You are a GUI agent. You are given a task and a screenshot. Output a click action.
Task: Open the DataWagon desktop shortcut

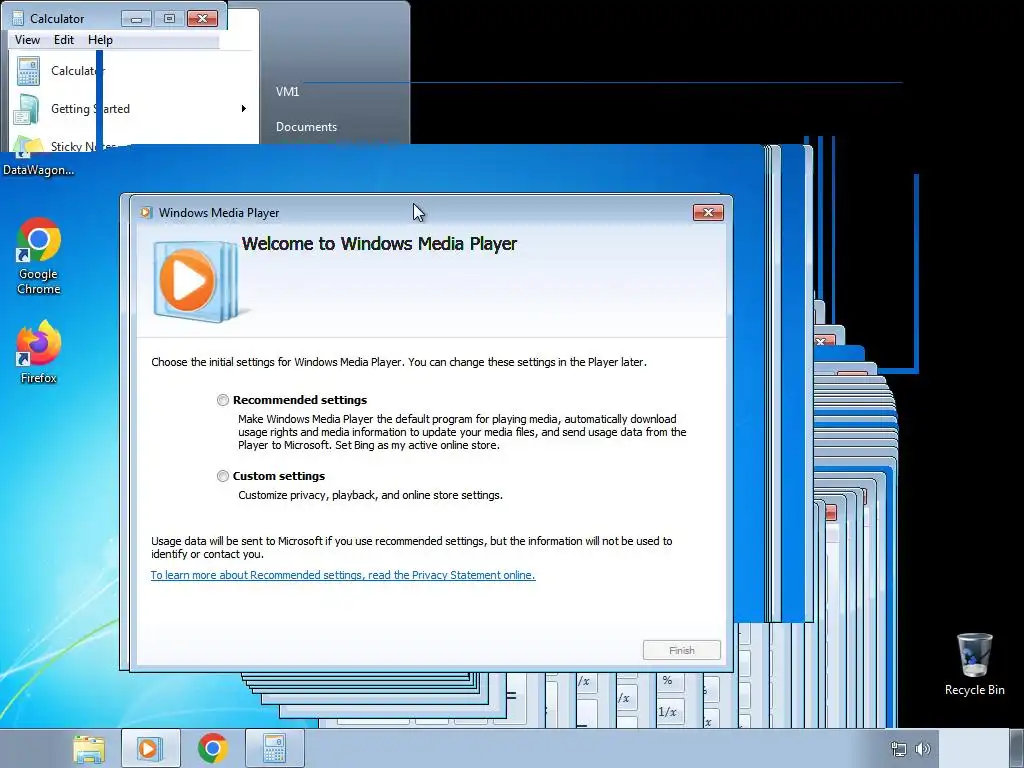click(38, 159)
